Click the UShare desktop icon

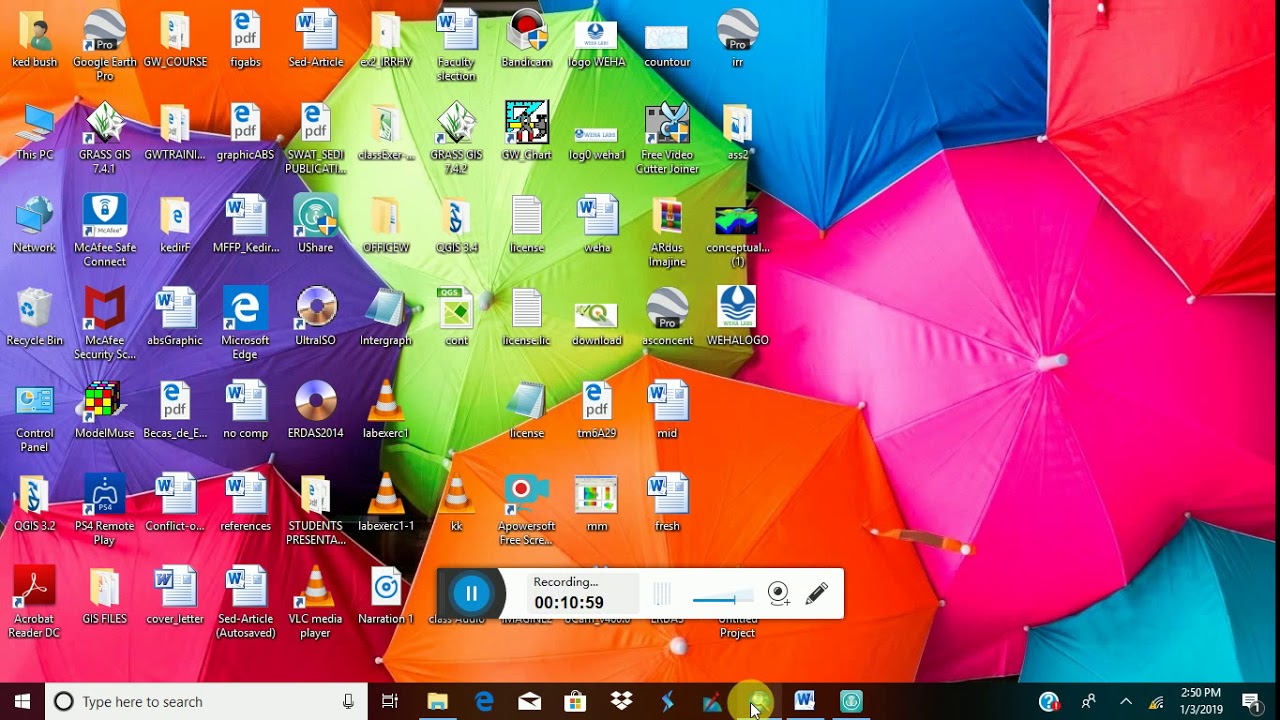pyautogui.click(x=316, y=225)
